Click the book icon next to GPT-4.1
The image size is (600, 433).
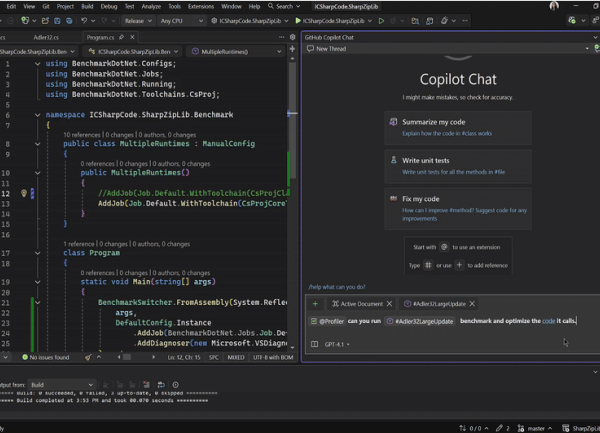click(x=315, y=344)
